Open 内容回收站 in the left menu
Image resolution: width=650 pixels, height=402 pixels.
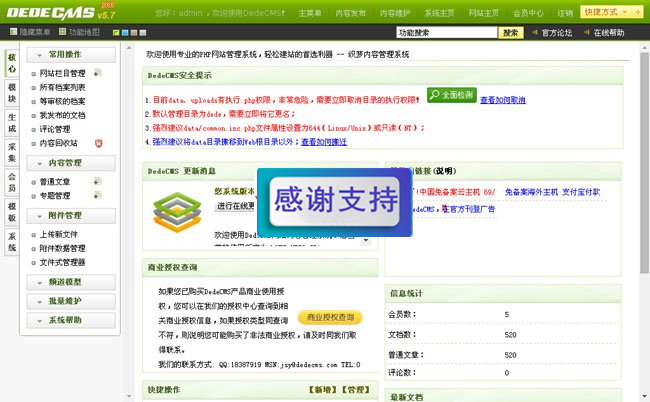click(59, 143)
